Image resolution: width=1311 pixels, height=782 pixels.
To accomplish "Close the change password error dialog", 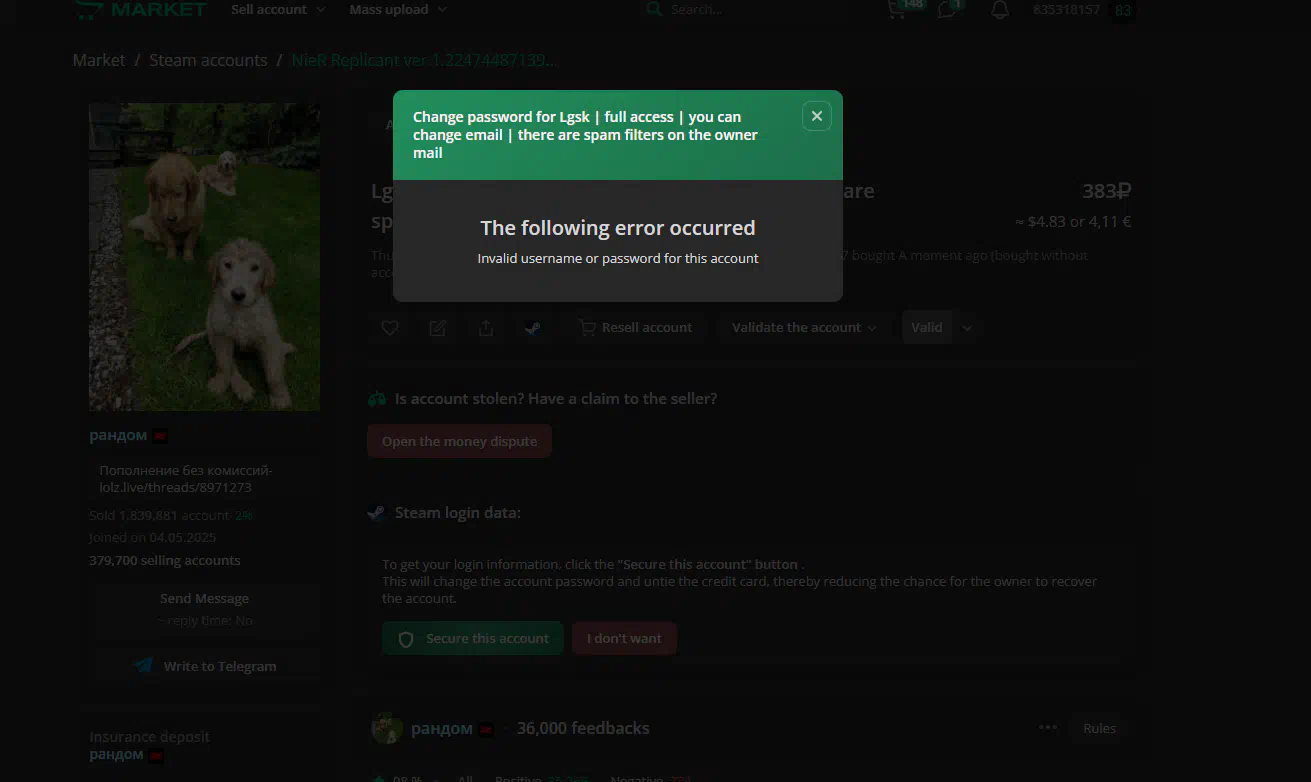I will (816, 116).
